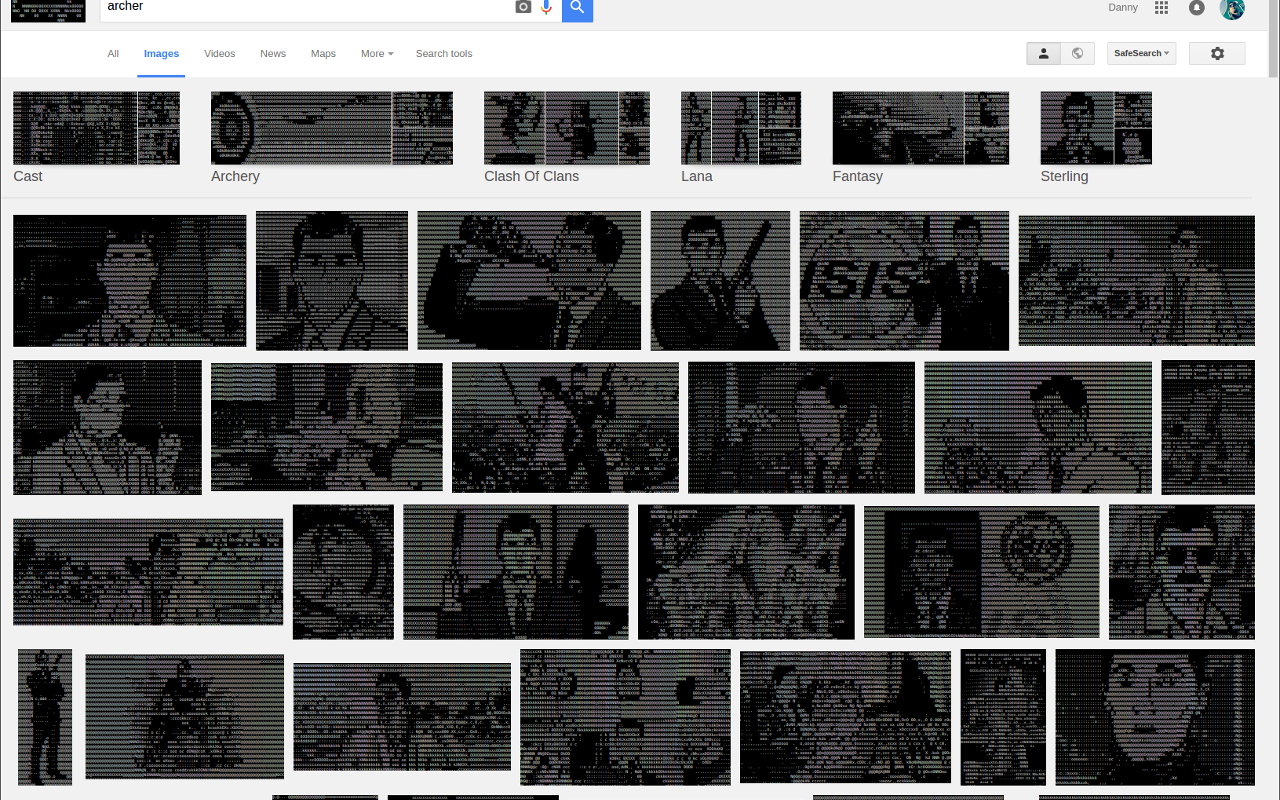Filter results by the Cast category
The width and height of the screenshot is (1280, 800).
[x=96, y=138]
